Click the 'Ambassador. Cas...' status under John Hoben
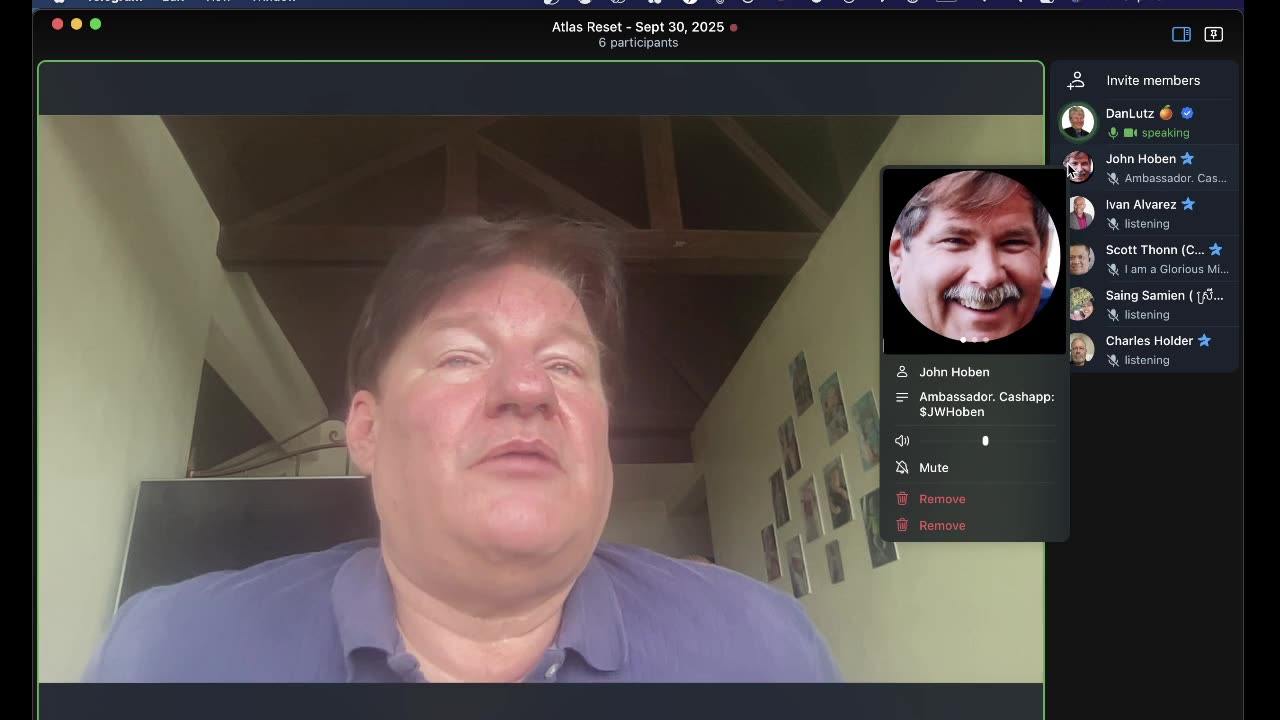 click(1176, 179)
